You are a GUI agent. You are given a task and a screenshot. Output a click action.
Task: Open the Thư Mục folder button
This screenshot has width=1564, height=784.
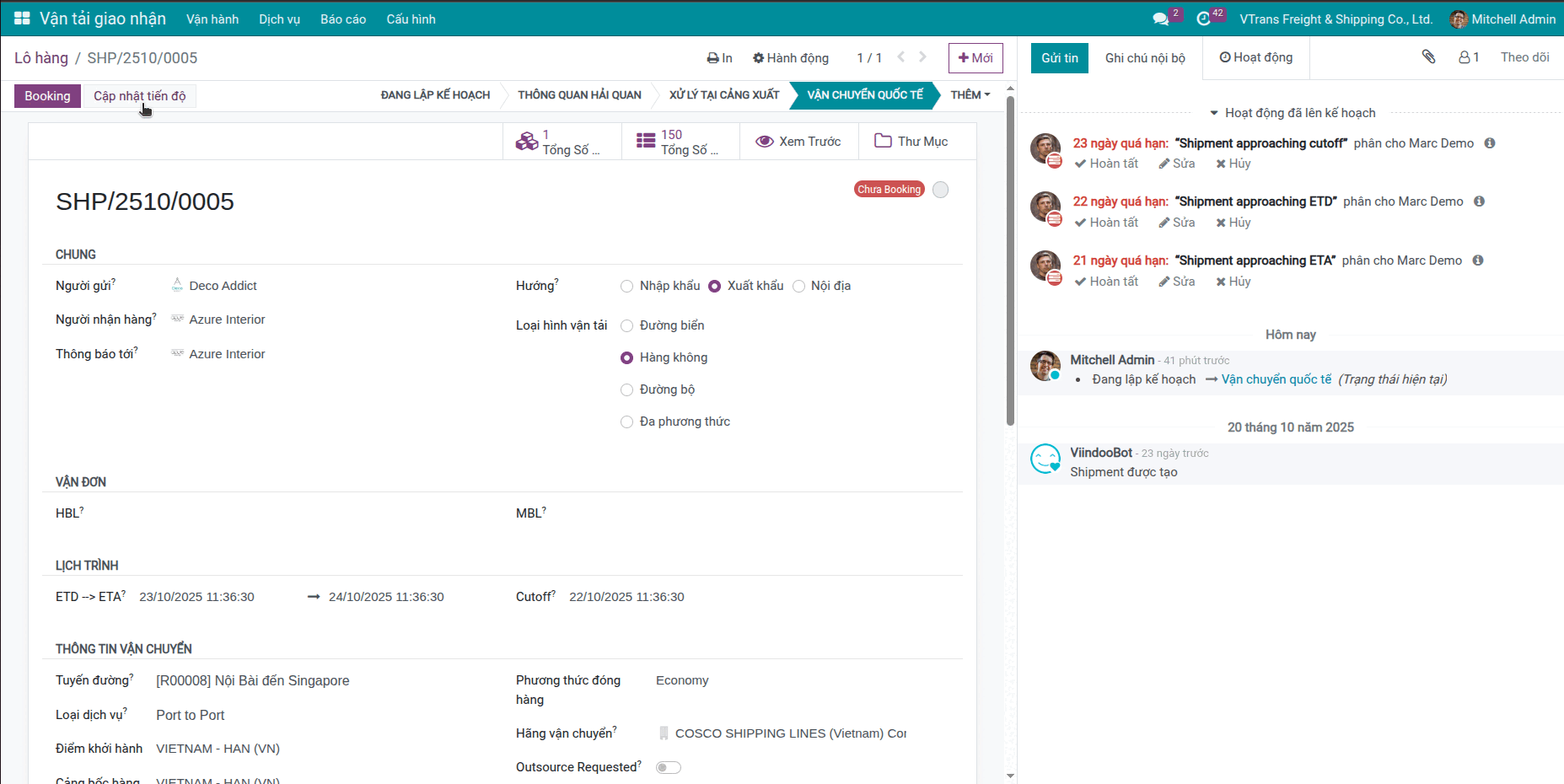[x=911, y=142]
